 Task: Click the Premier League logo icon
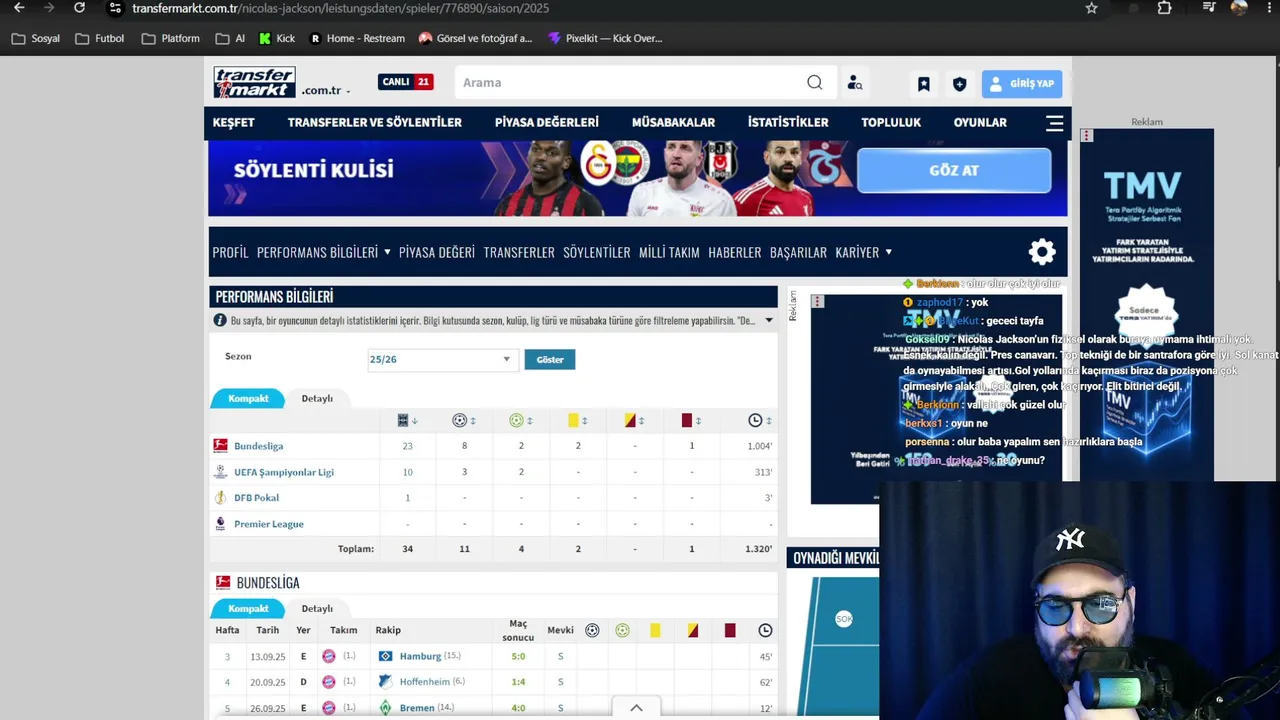[x=221, y=524]
